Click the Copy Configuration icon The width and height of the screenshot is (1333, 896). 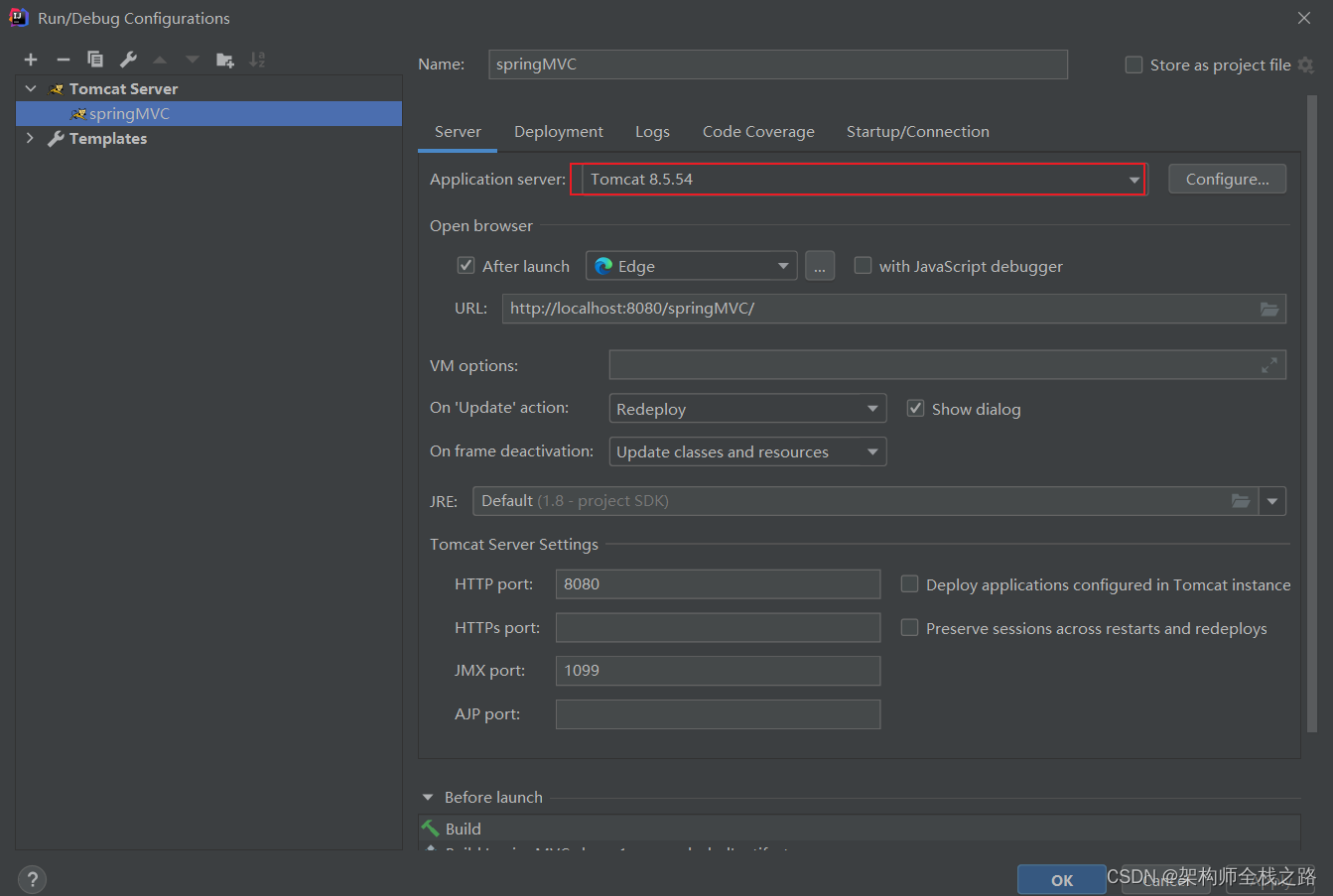(x=95, y=60)
